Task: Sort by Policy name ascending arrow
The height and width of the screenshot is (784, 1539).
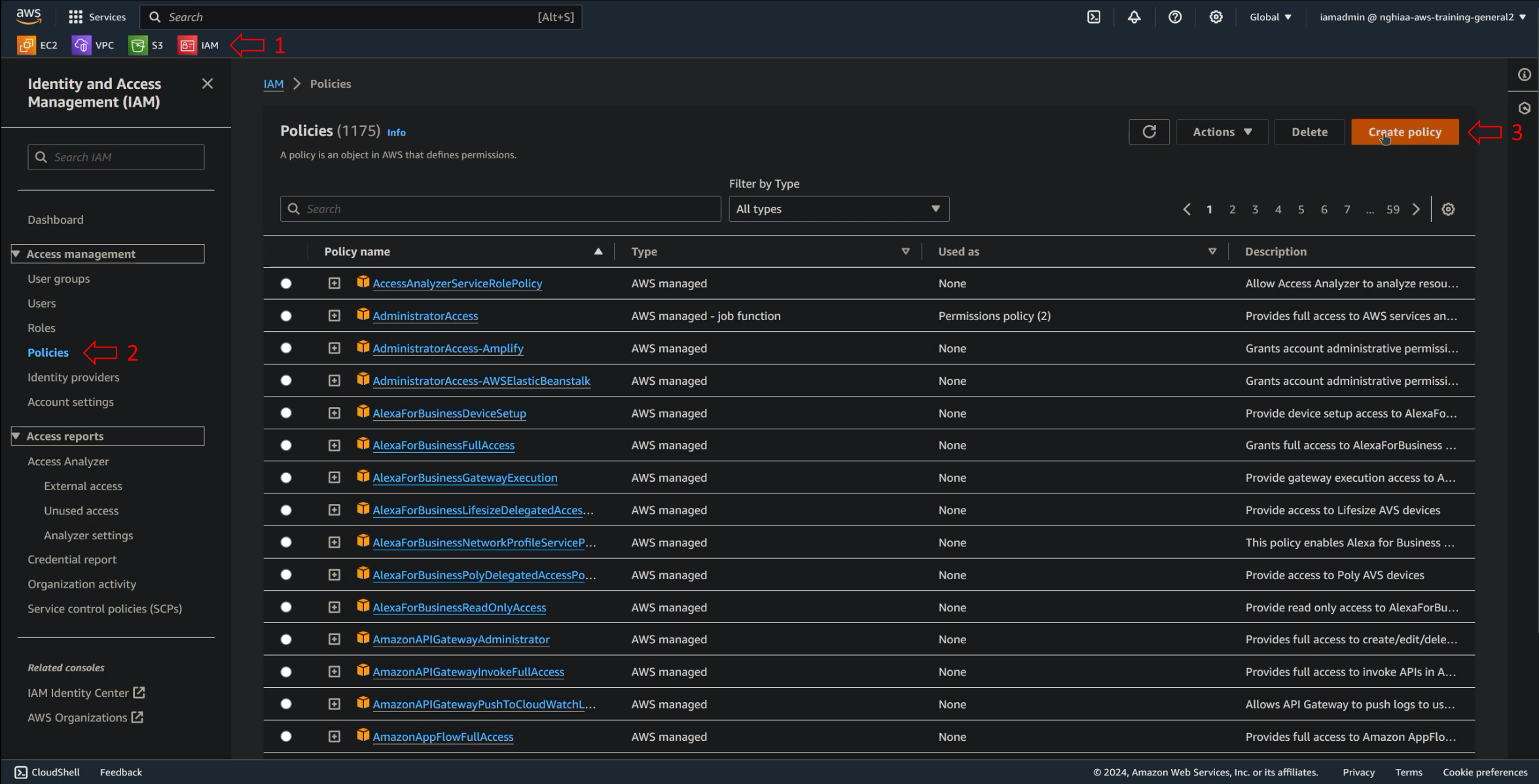Action: click(598, 251)
